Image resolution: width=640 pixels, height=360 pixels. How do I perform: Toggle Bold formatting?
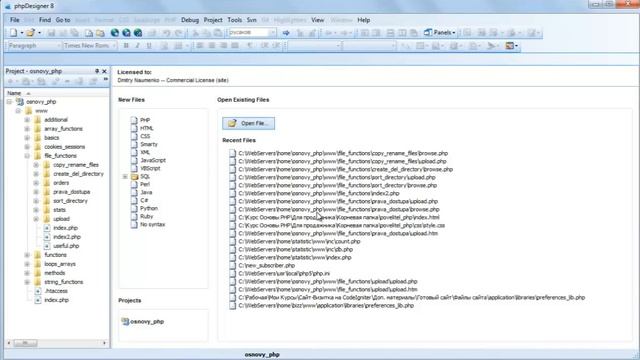point(126,46)
